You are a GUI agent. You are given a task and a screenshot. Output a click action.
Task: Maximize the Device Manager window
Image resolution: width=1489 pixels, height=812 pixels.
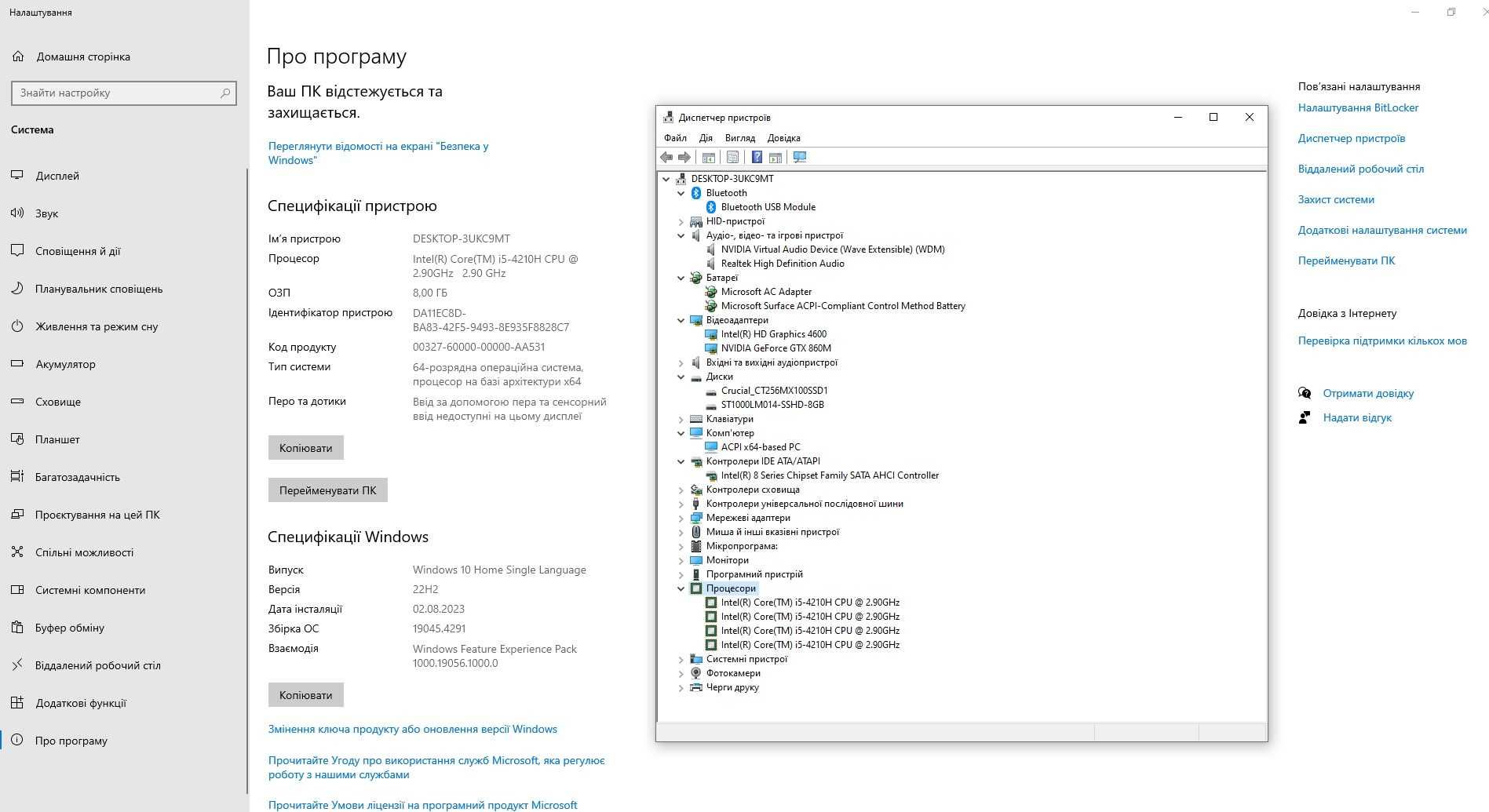coord(1213,117)
